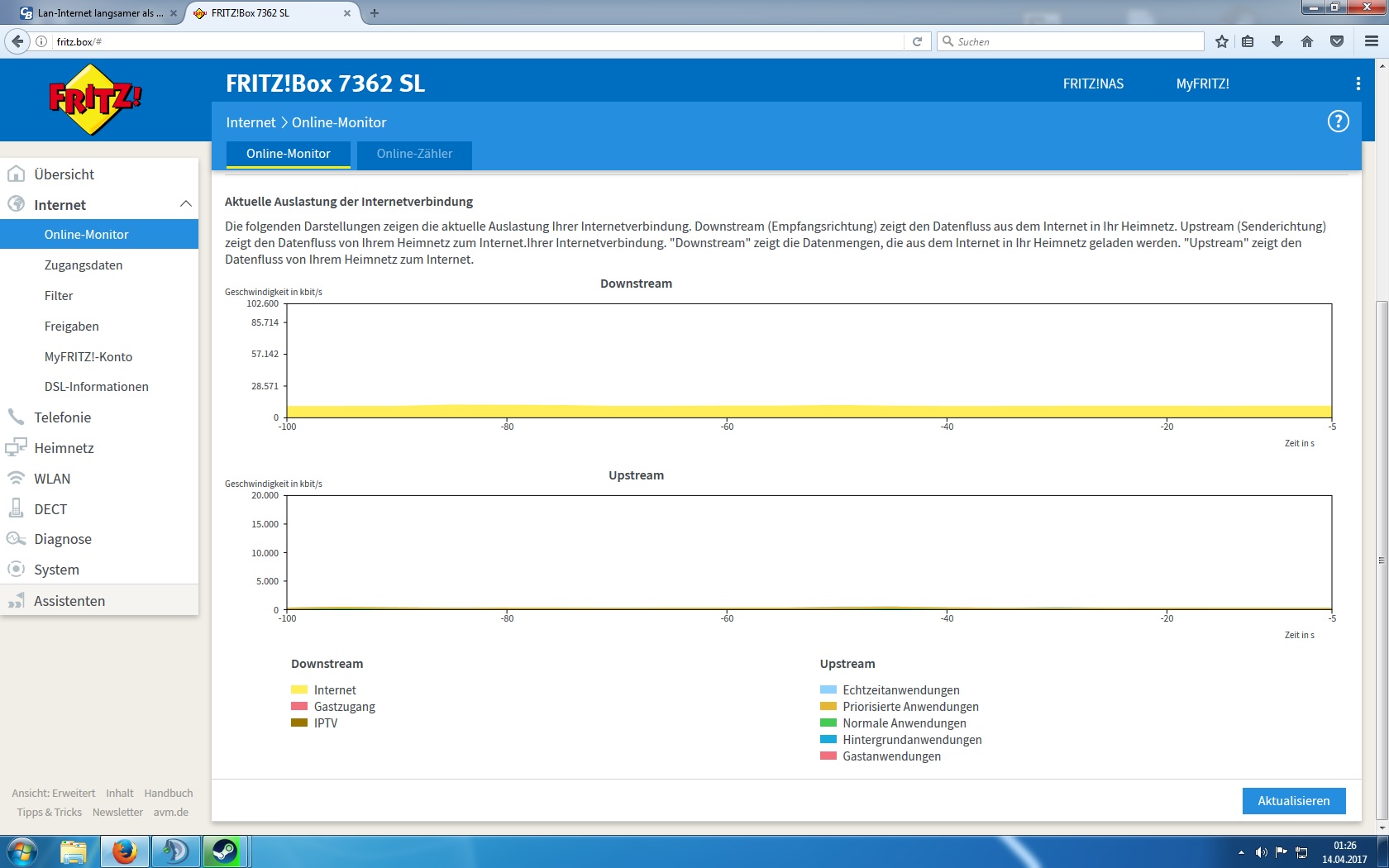
Task: Bookmark this page with the star icon
Action: (x=1222, y=41)
